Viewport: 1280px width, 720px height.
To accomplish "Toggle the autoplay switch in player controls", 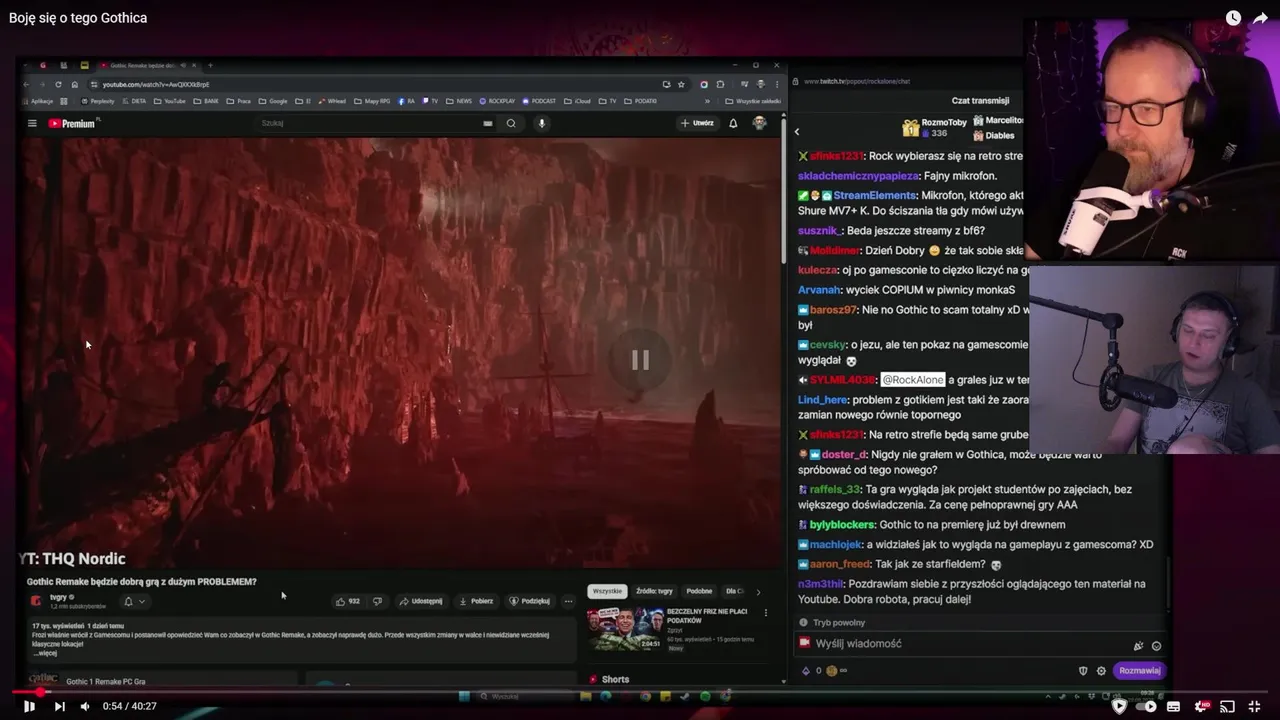I will (1148, 706).
